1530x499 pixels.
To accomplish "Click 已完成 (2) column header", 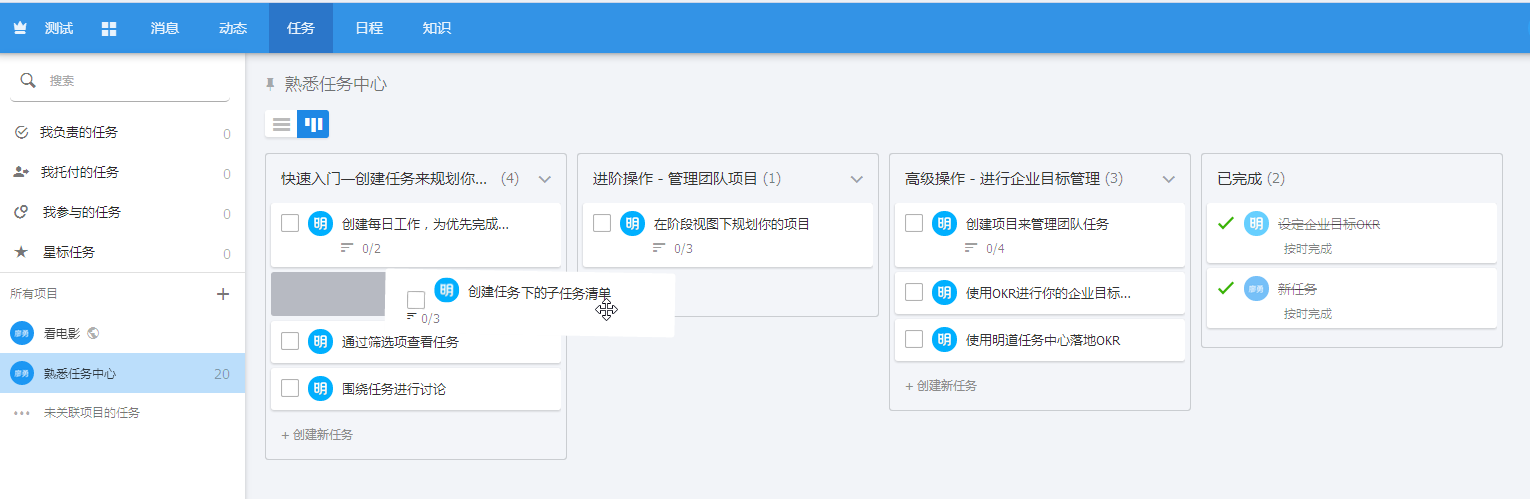I will pos(1251,179).
